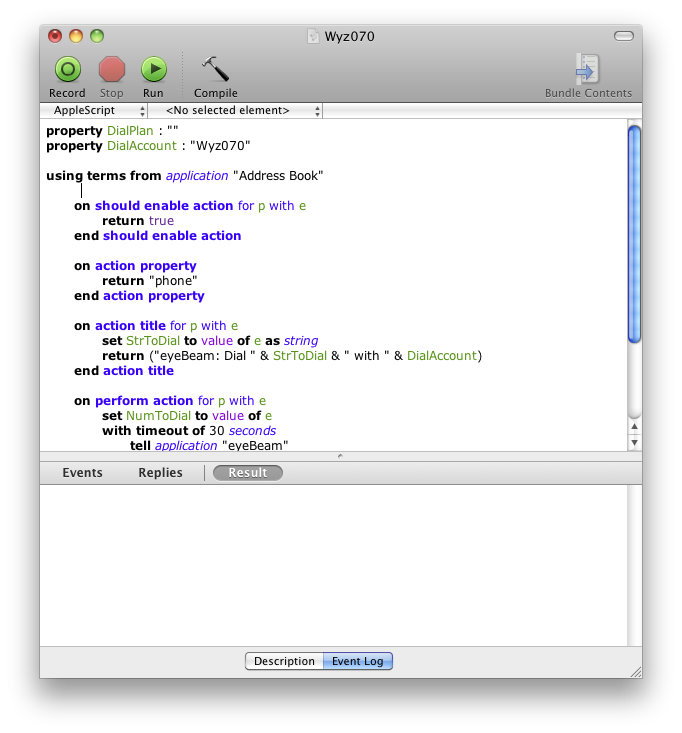
Task: Click the Wyz070 document proxy icon
Action: [x=316, y=37]
